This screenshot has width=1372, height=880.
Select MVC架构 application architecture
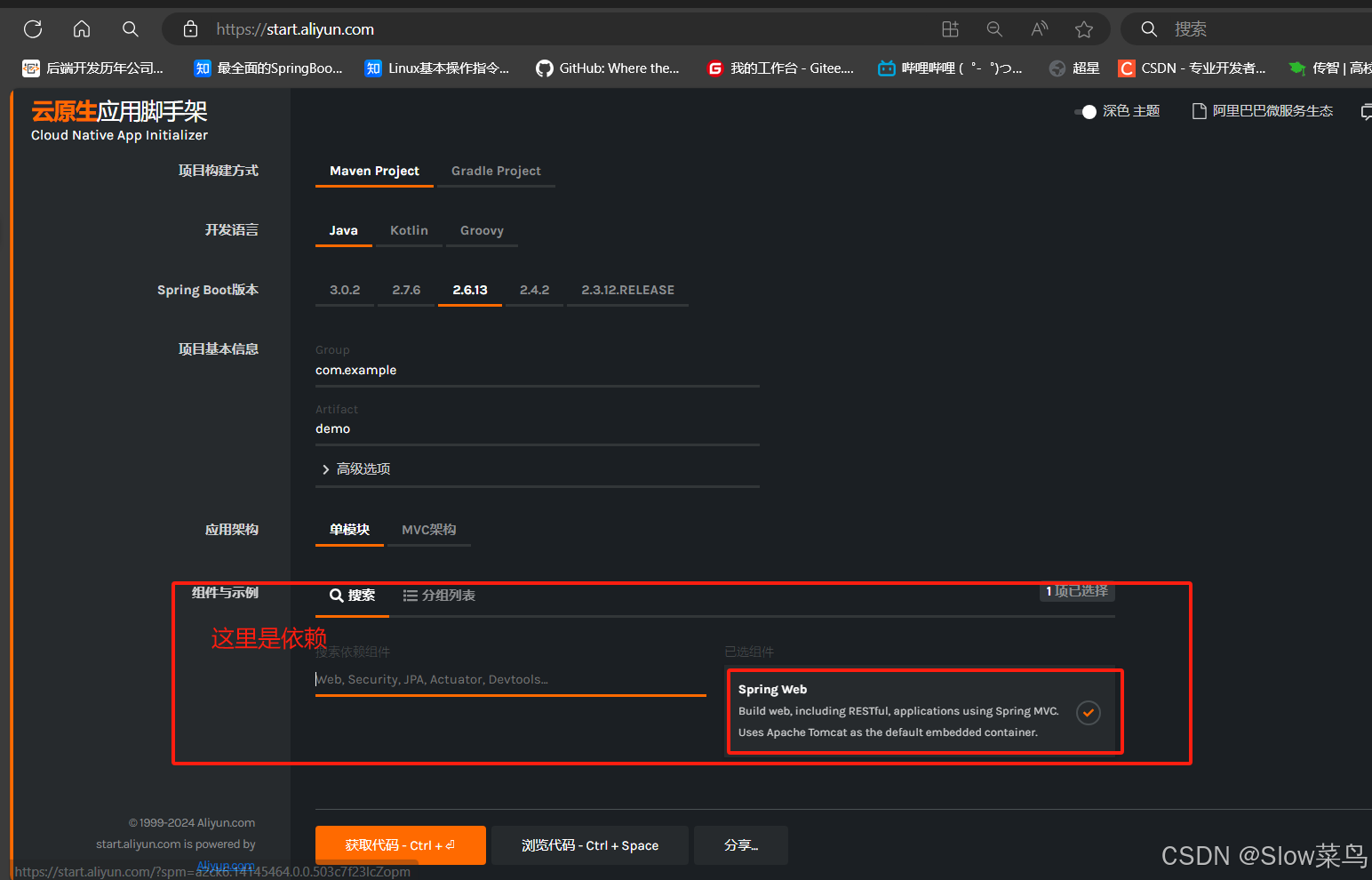coord(429,530)
